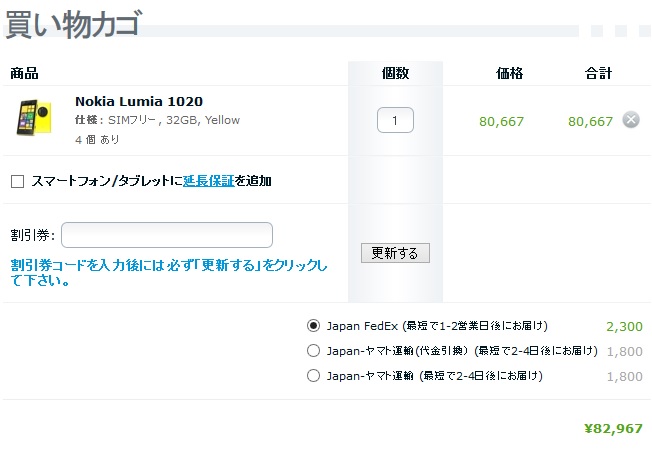Viewport: 652px width, 449px height.
Task: Click the 商品 column header
Action: point(24,73)
